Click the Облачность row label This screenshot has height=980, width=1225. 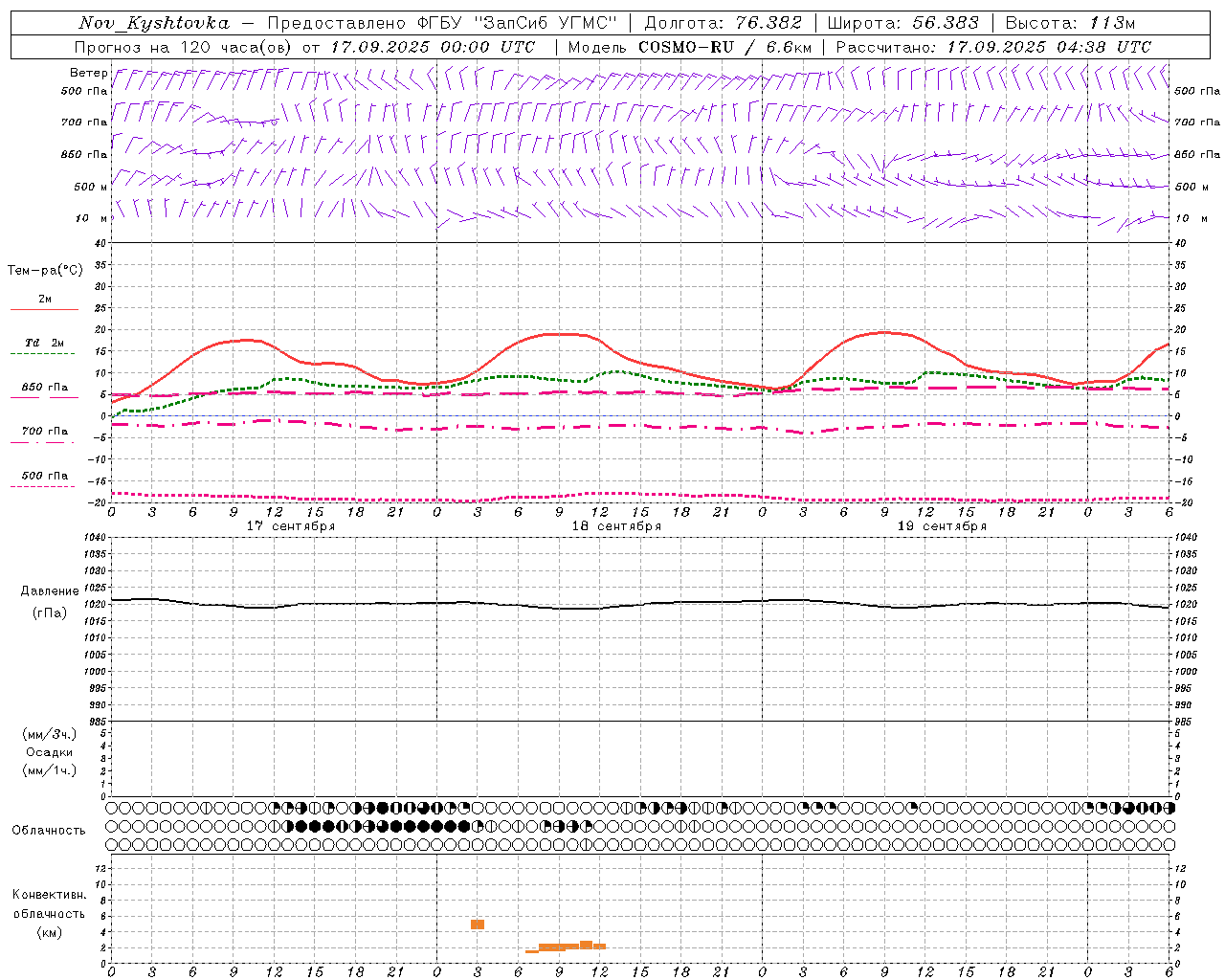49,830
